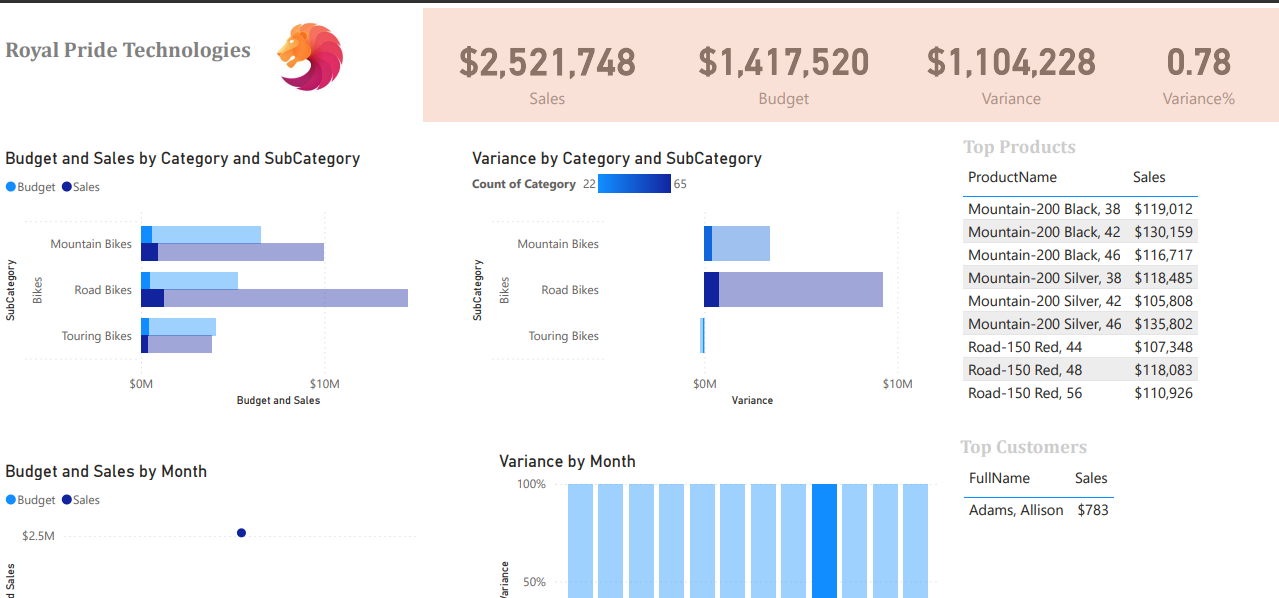Image resolution: width=1279 pixels, height=598 pixels.
Task: Click Adams, Allison customer row
Action: click(1039, 510)
